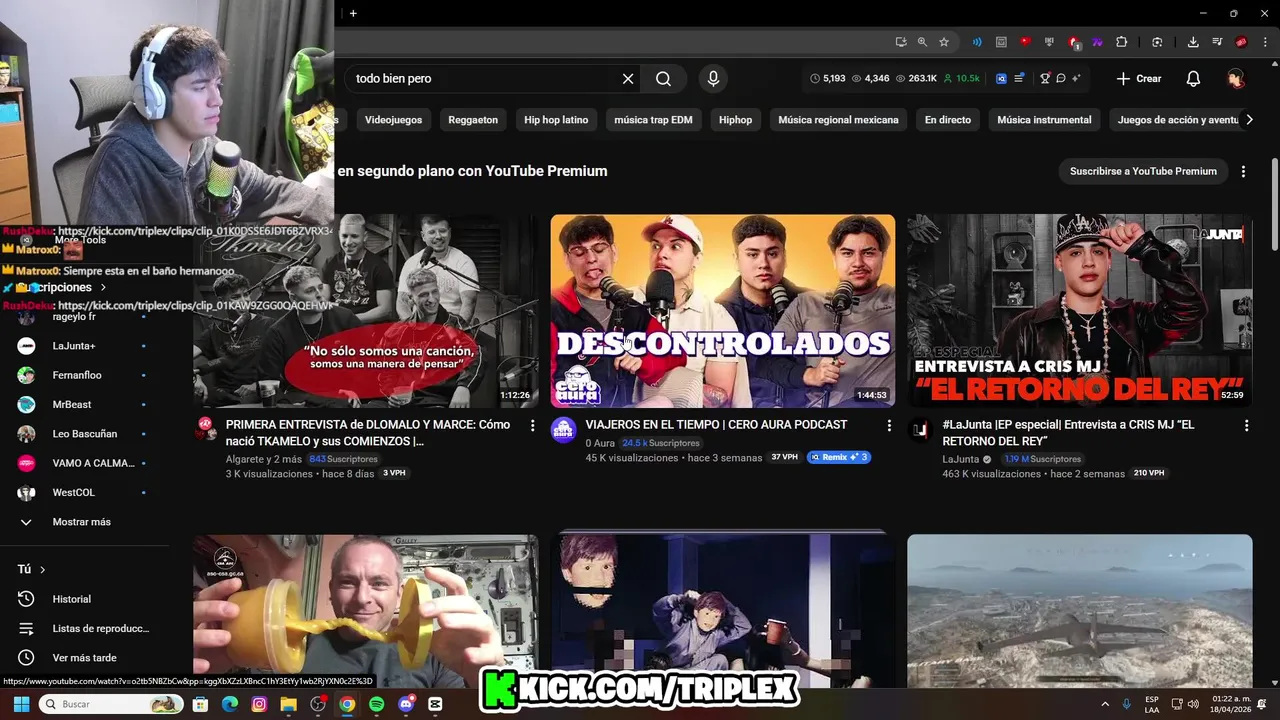Open the Chrome extensions puzzle icon

[x=1121, y=42]
